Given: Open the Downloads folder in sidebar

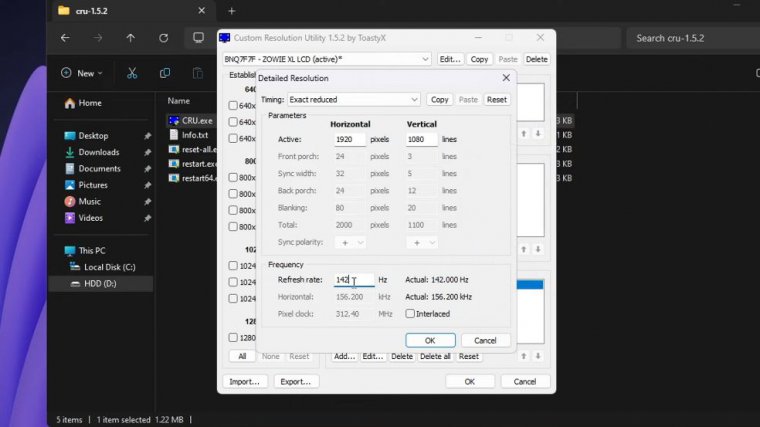Looking at the screenshot, I should click(98, 152).
